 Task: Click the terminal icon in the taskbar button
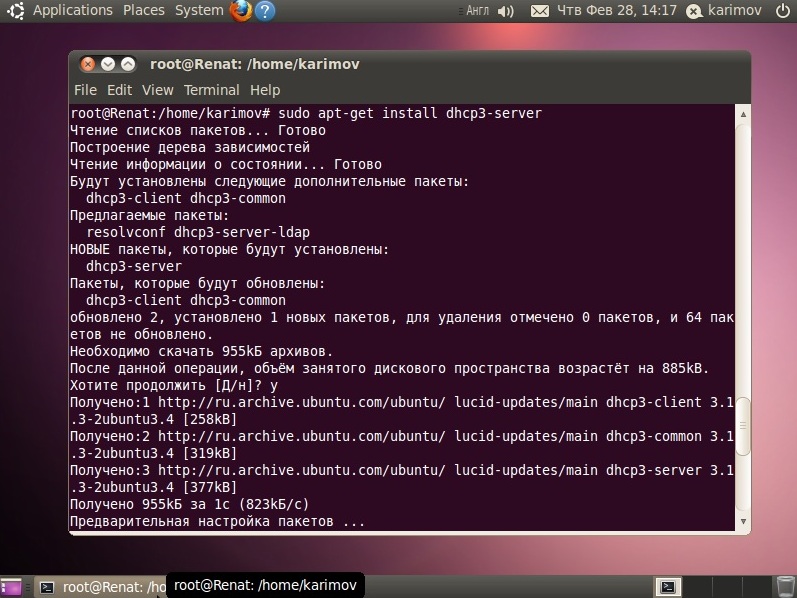[x=47, y=587]
